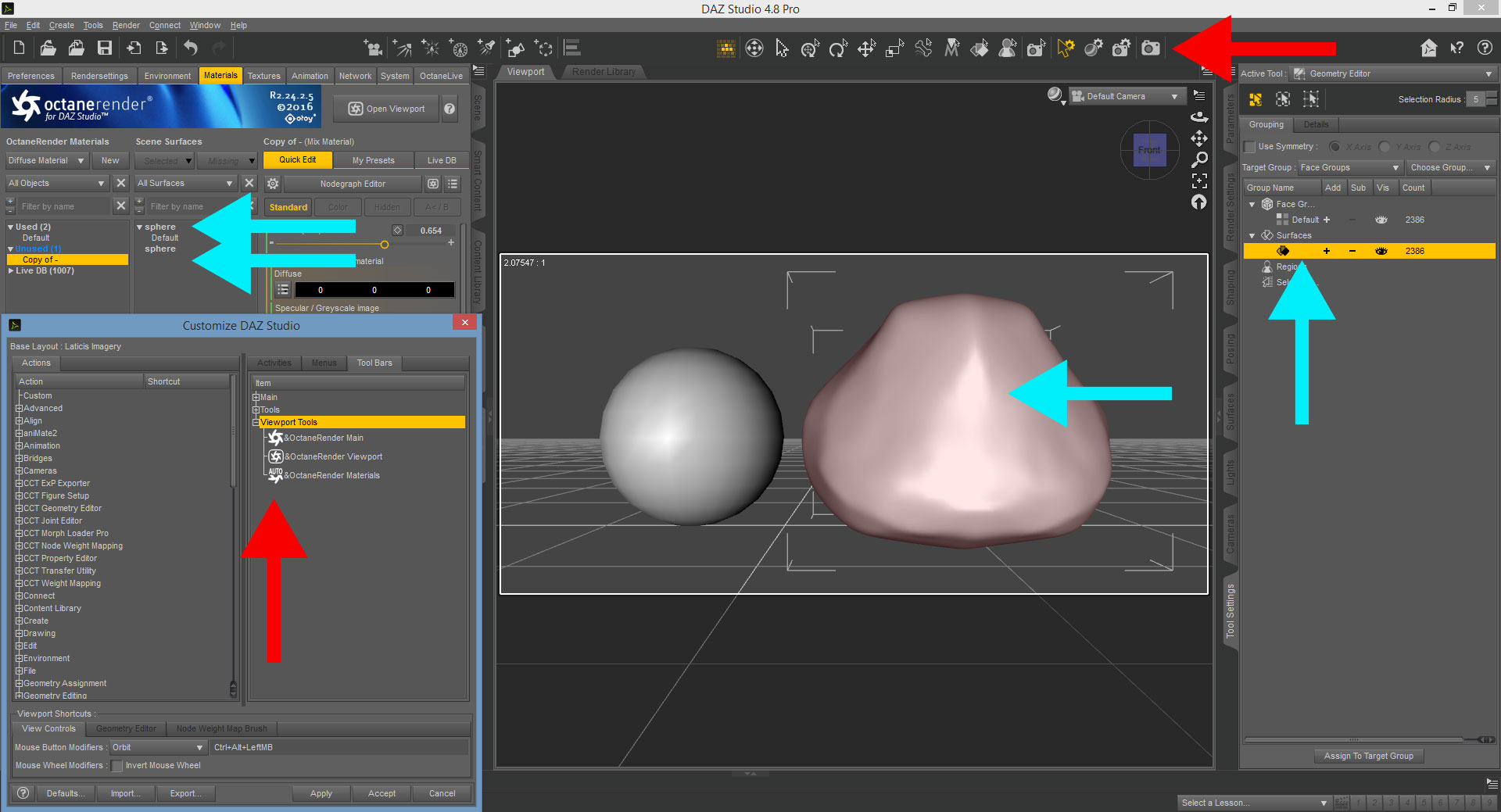
Task: Switch to the Render Library tab
Action: (x=604, y=72)
